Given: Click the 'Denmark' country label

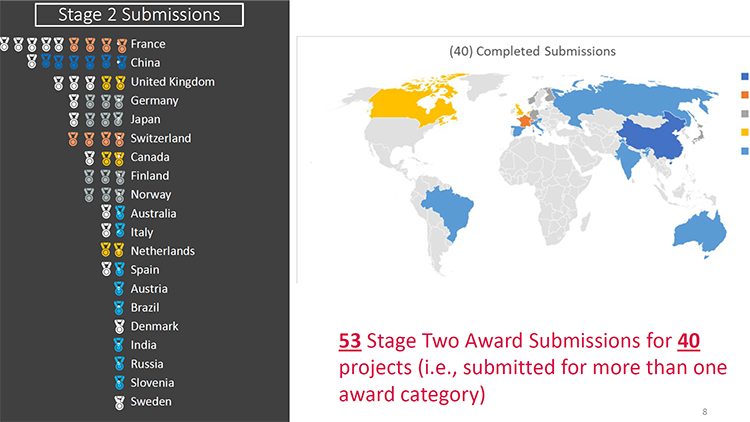Looking at the screenshot, I should pyautogui.click(x=154, y=326).
